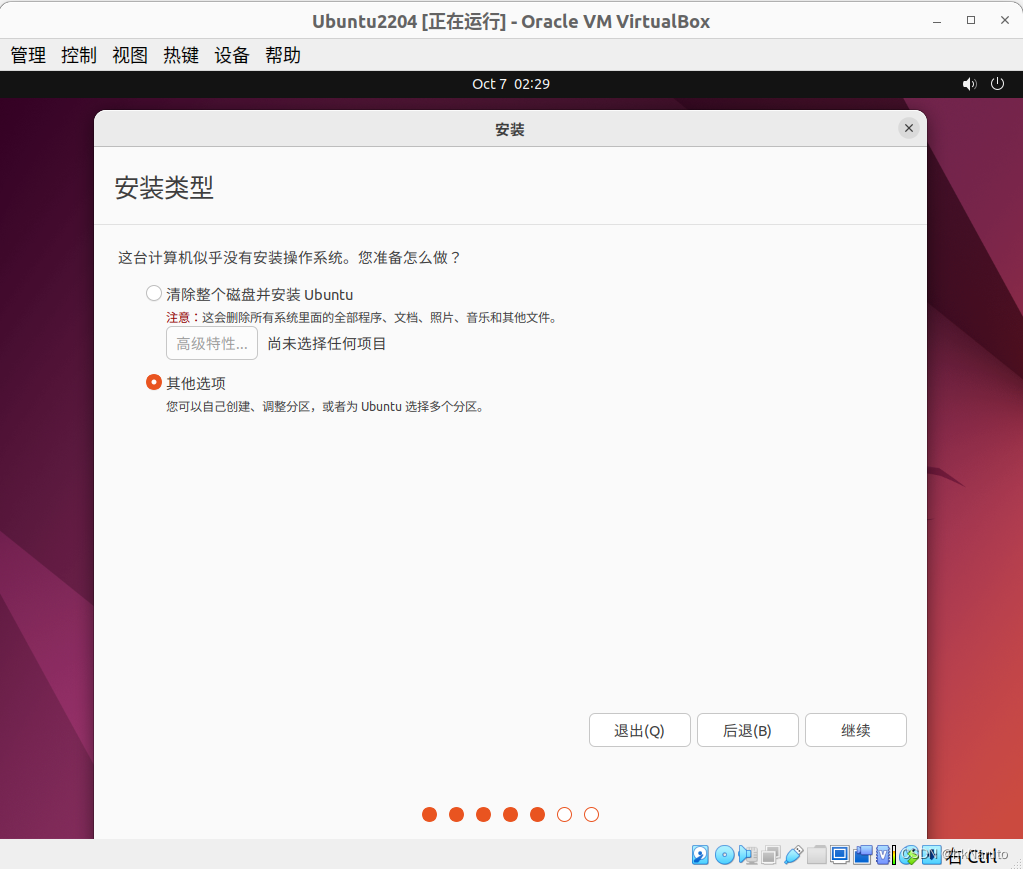1023x869 pixels.
Task: Click the shared folders status icon
Action: (x=817, y=855)
